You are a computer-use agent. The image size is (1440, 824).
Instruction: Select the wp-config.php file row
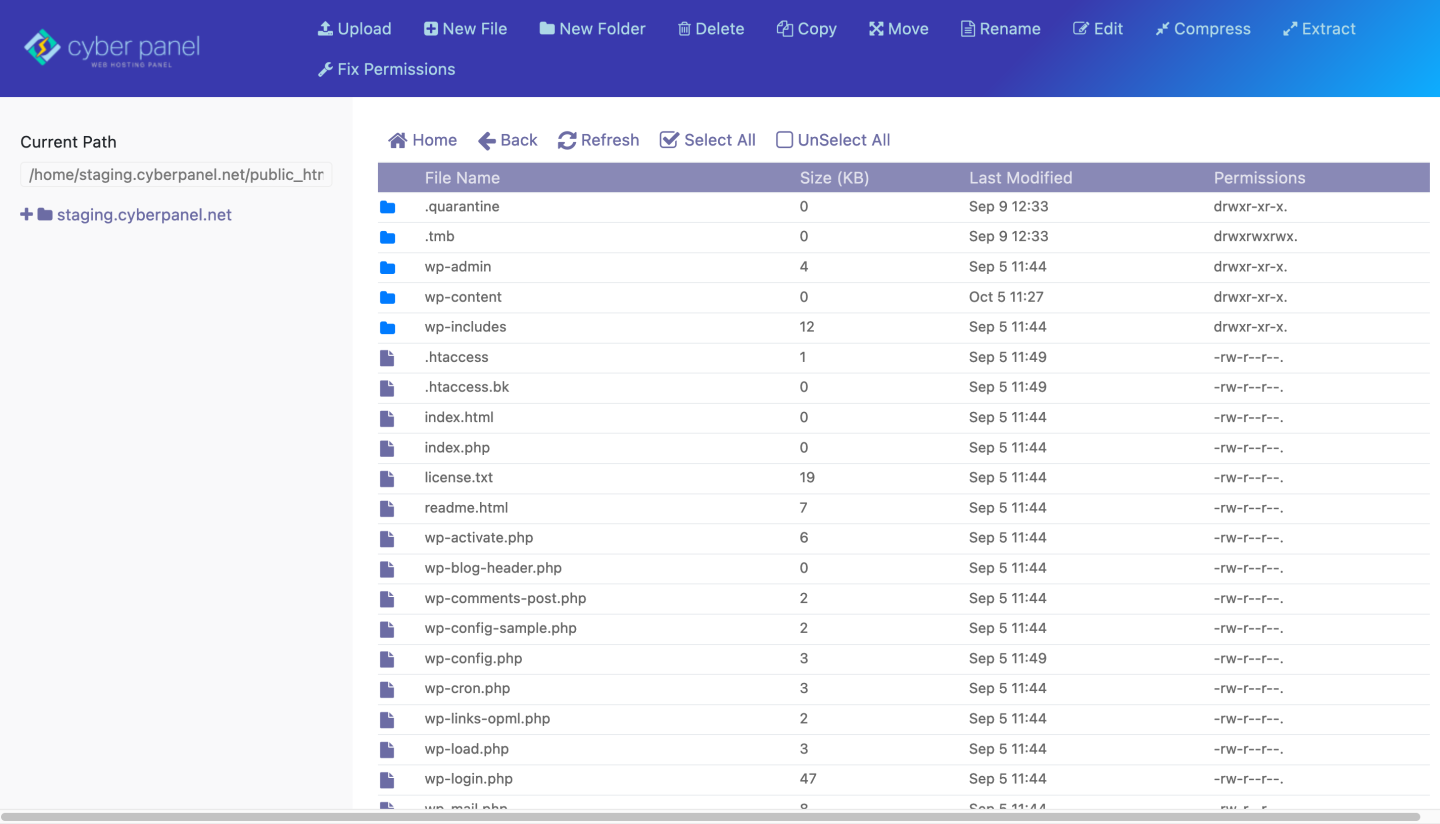(472, 658)
